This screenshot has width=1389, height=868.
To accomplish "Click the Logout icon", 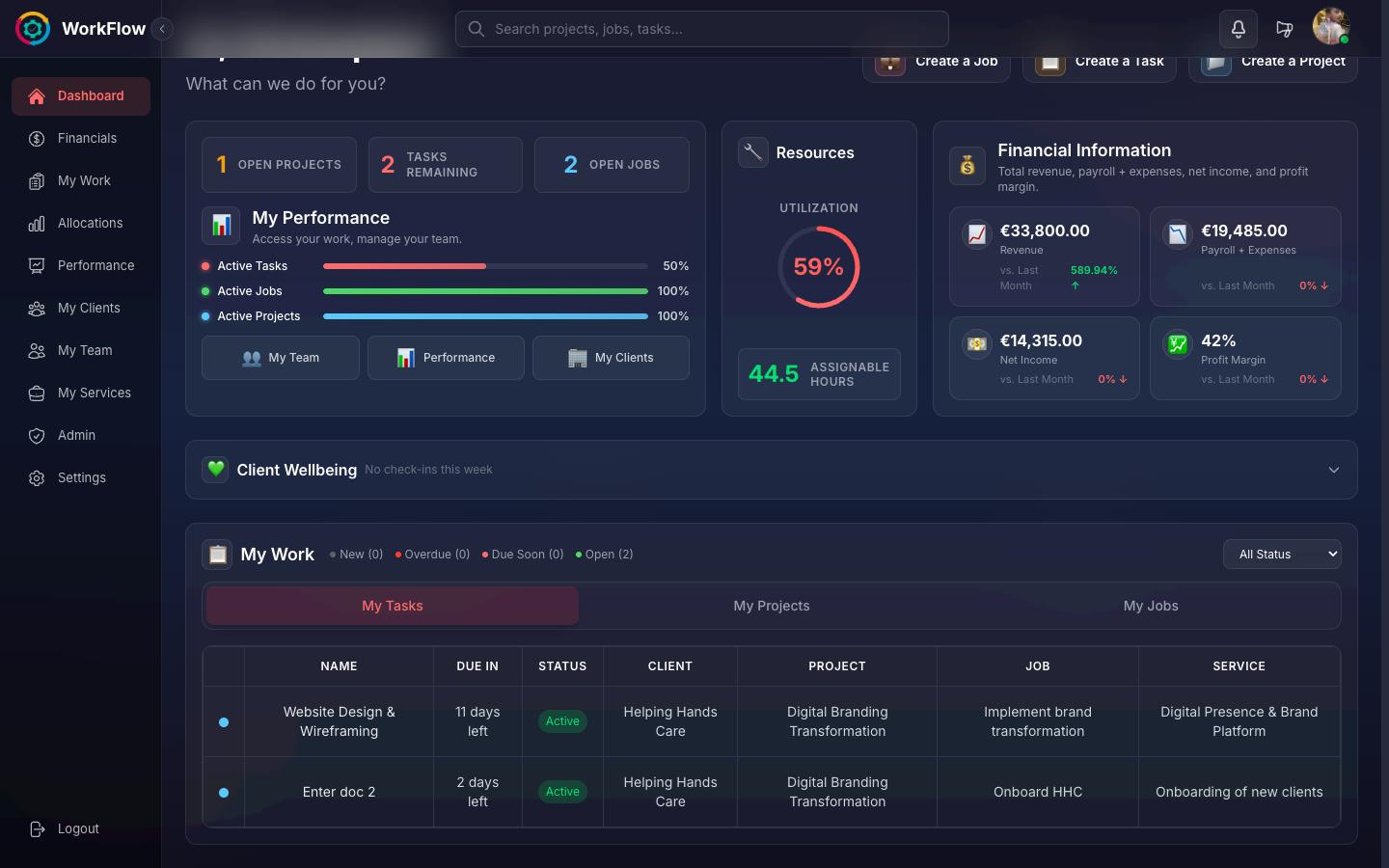I will pos(37,829).
